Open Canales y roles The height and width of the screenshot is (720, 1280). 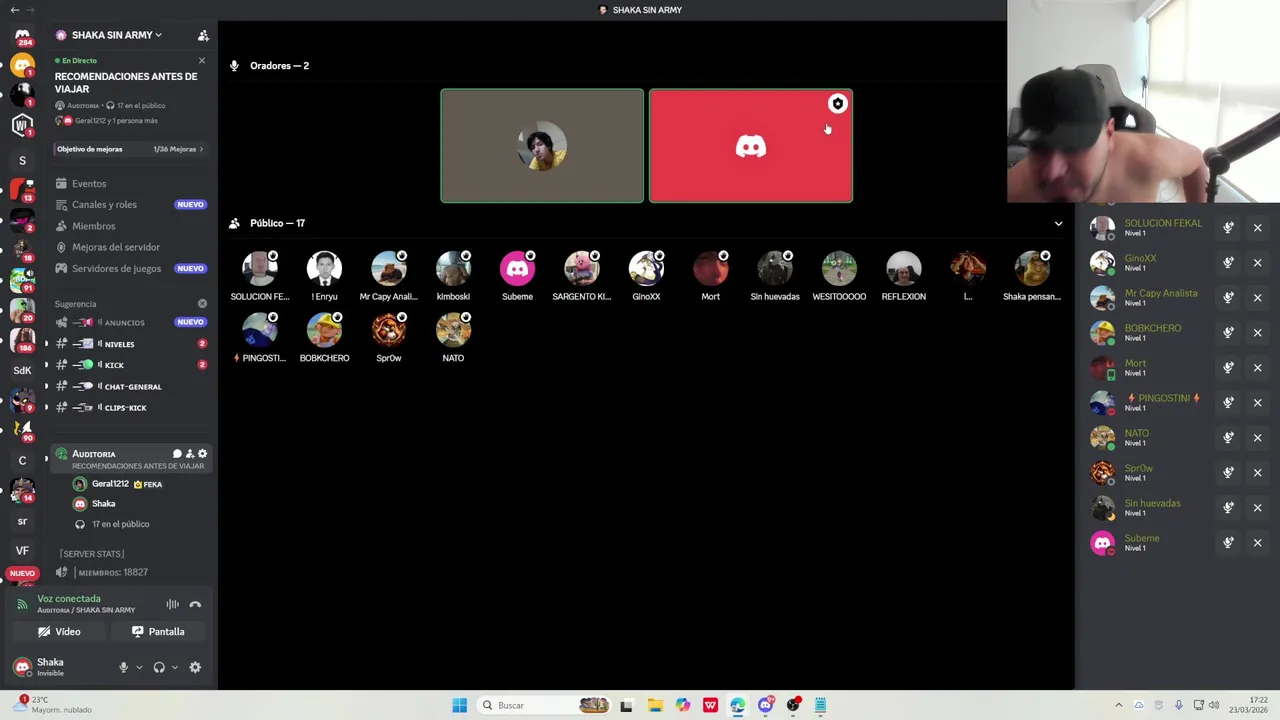click(x=130, y=205)
